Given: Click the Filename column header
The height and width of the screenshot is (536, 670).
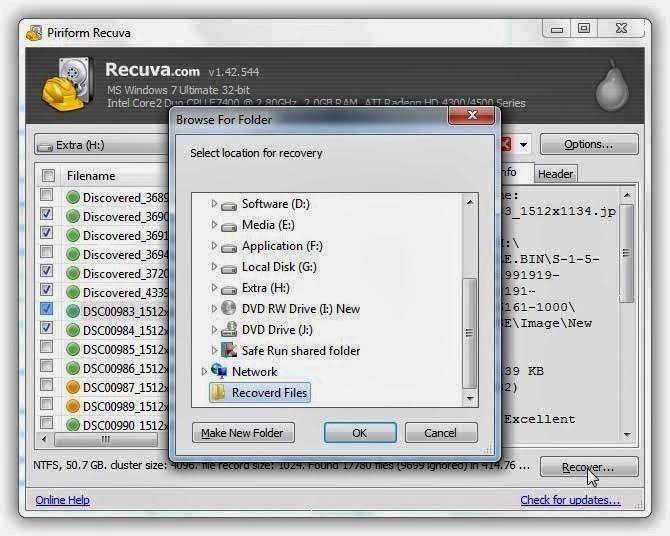Looking at the screenshot, I should 91,176.
